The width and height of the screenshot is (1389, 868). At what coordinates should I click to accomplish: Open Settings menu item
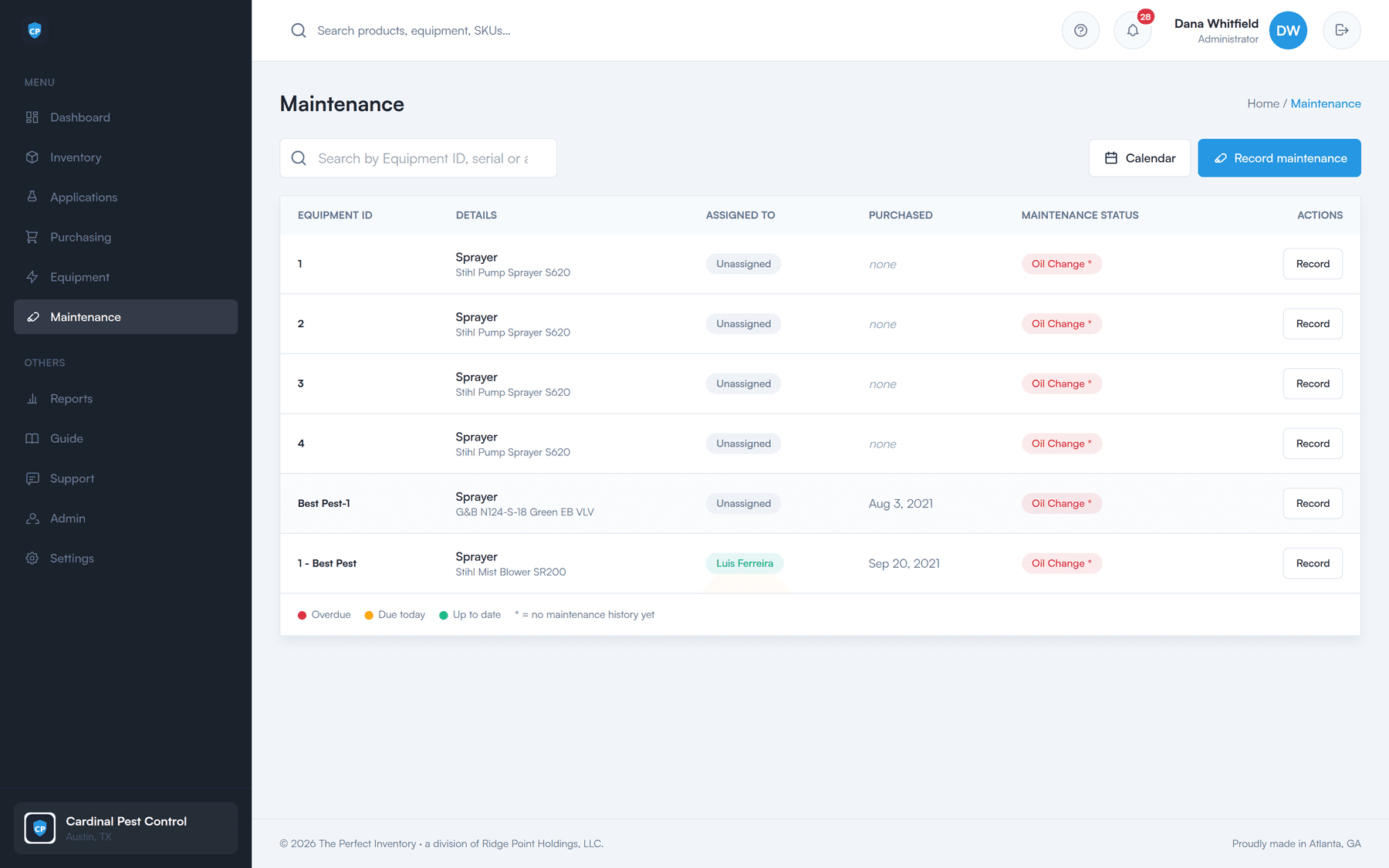click(126, 559)
